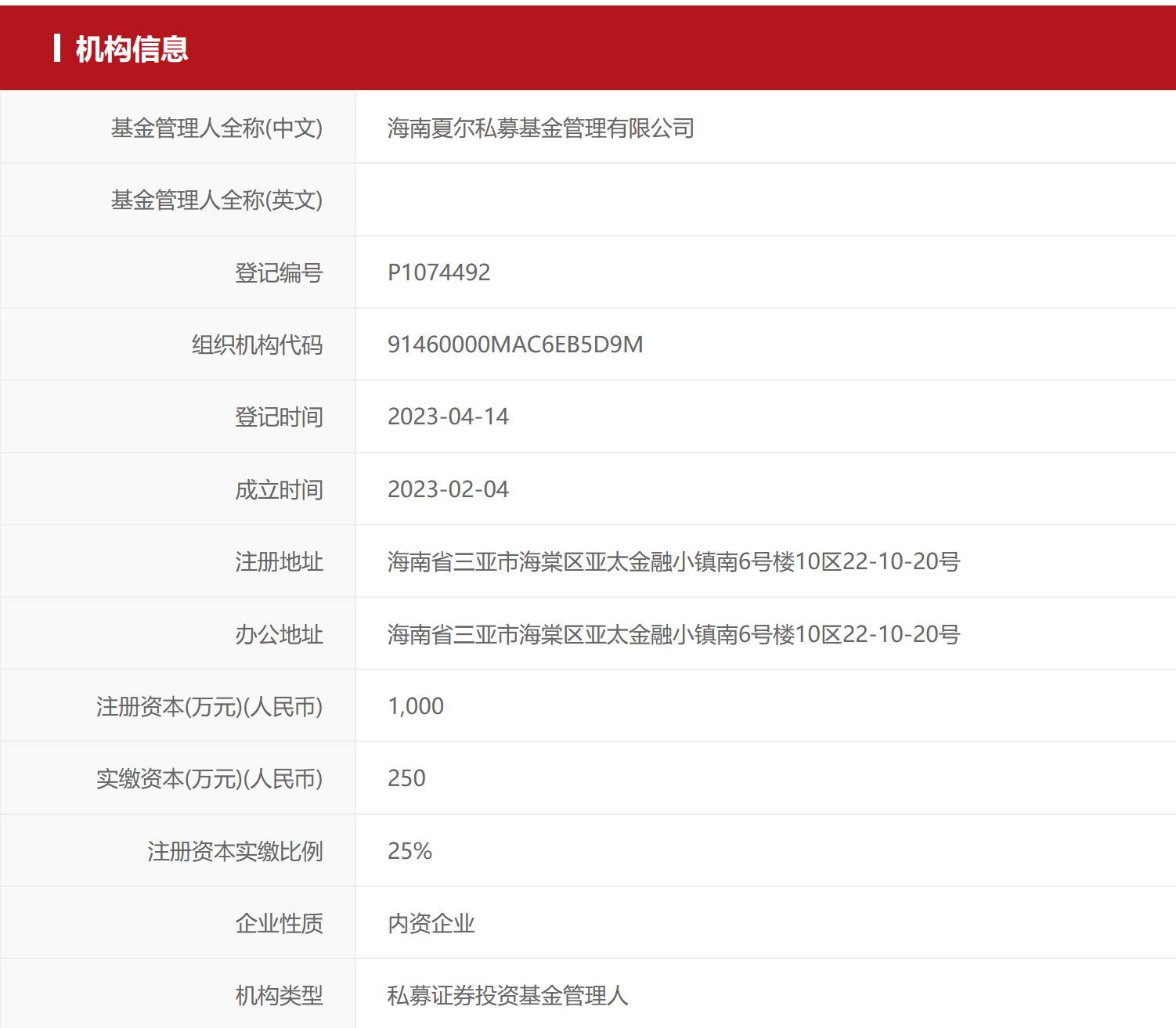This screenshot has height=1028, width=1176.
Task: Select company name 海南夏尔私募基金管理有限公司
Action: pyautogui.click(x=541, y=128)
